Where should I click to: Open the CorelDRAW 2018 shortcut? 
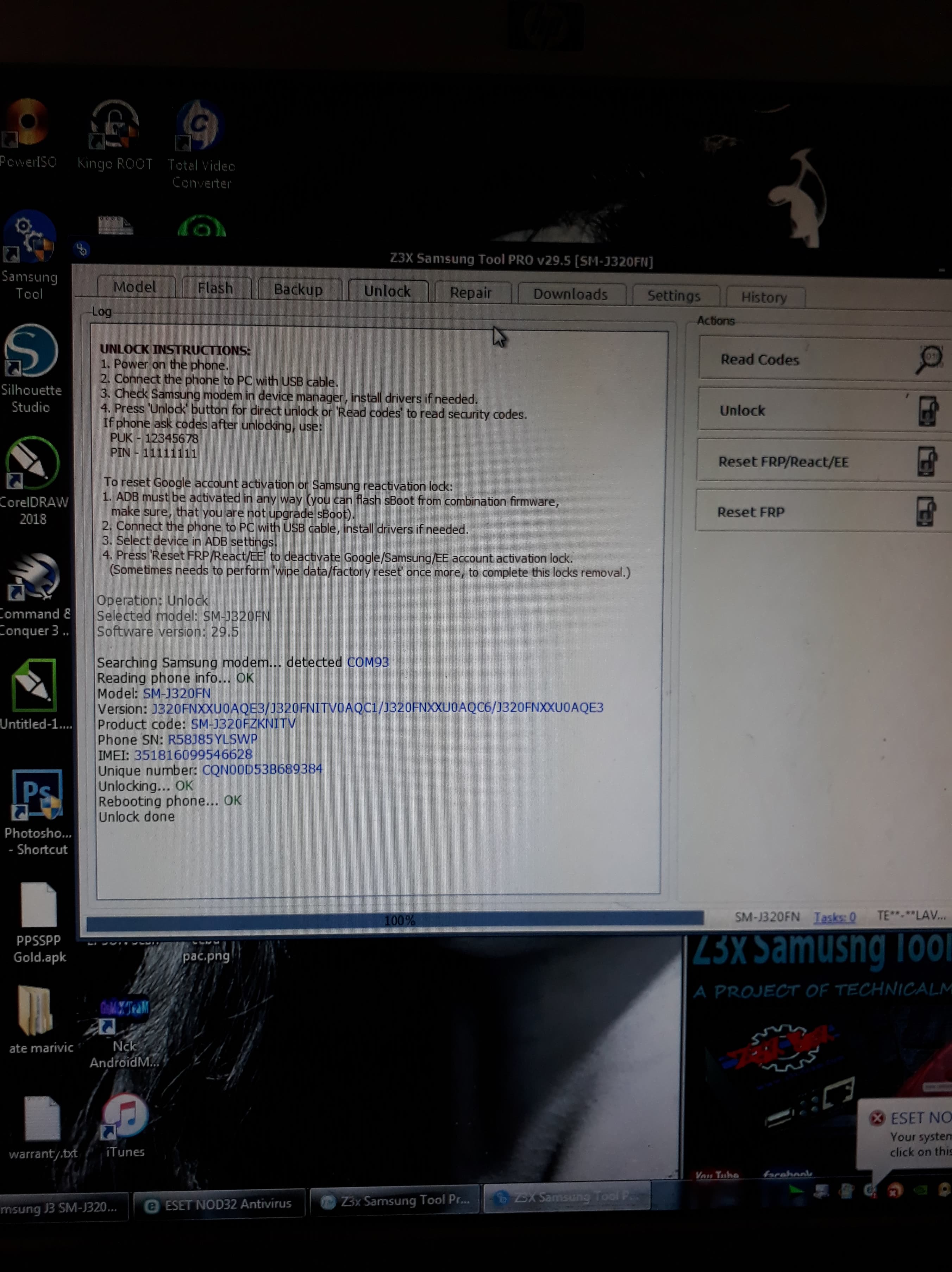(33, 481)
